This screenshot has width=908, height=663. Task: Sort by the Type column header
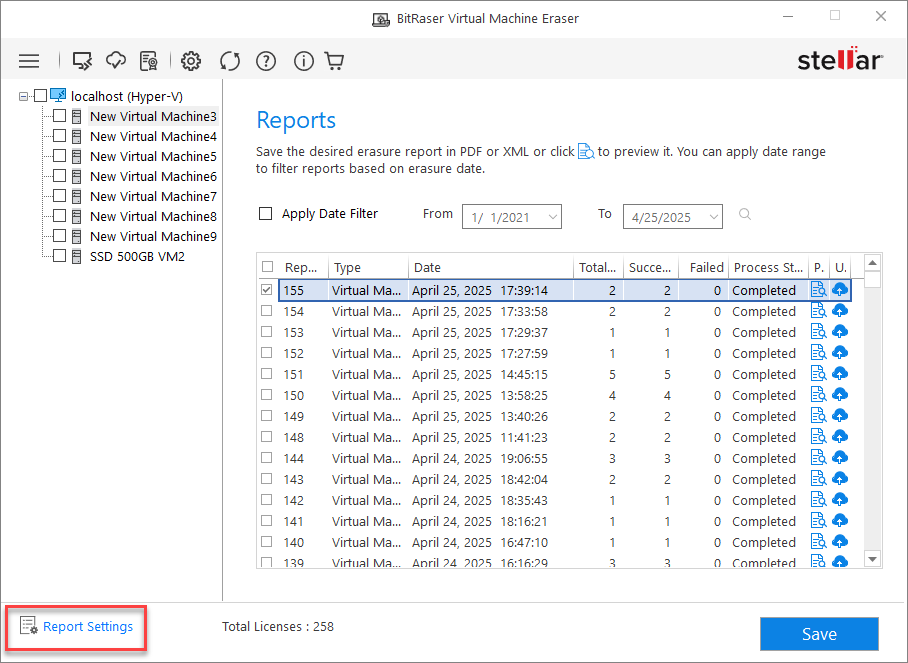(x=368, y=268)
